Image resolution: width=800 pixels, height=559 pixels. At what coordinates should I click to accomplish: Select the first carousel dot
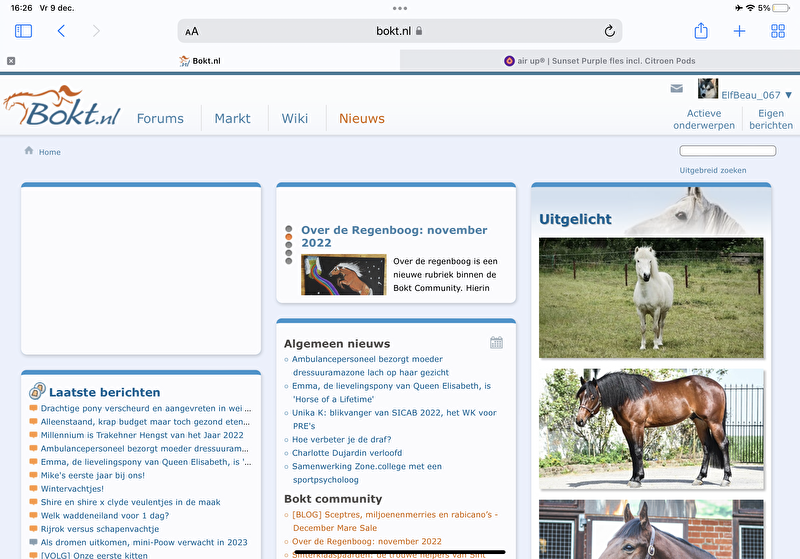[x=289, y=228]
